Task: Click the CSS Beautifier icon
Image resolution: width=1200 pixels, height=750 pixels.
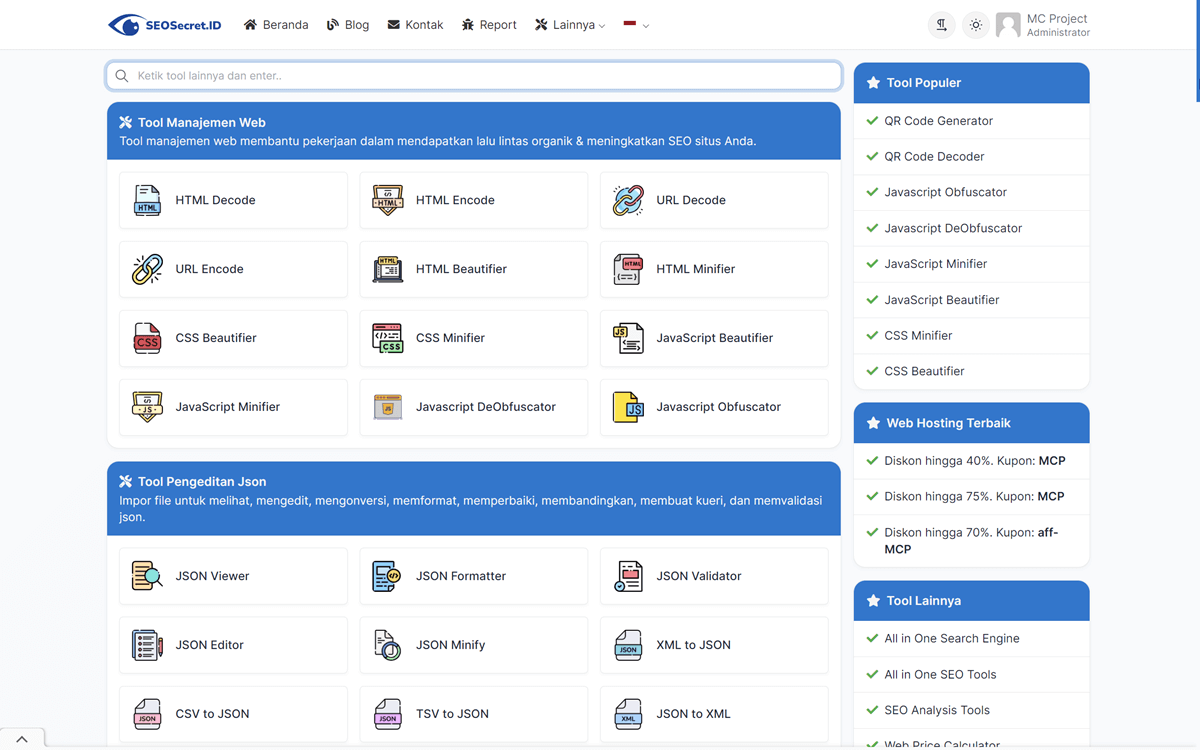Action: pyautogui.click(x=146, y=338)
